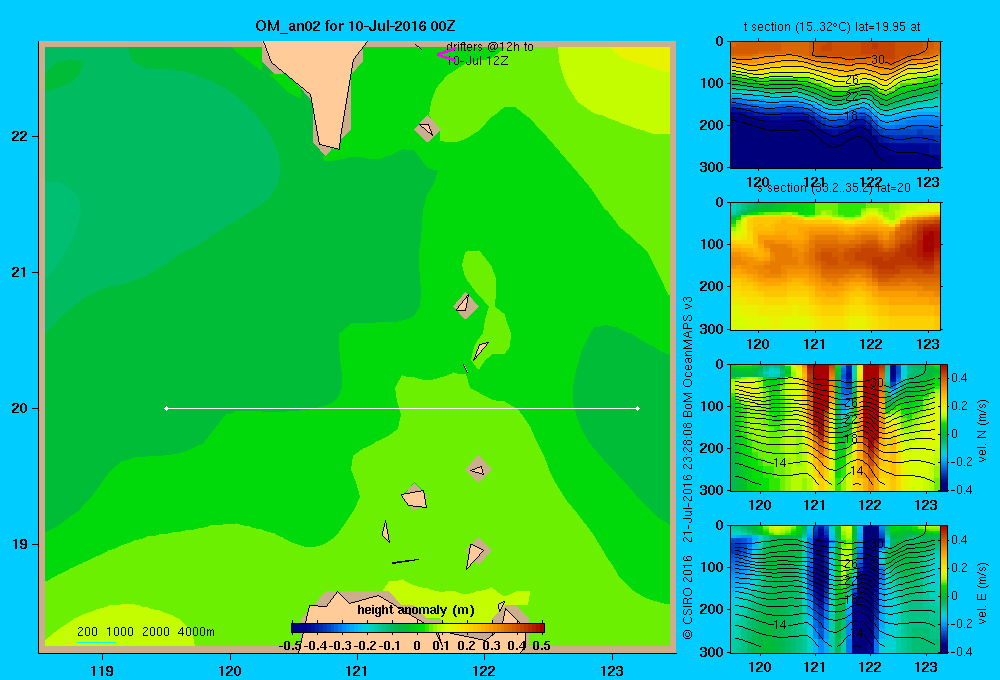Click the island near latitude 20.75 on map
Image resolution: width=1000 pixels, height=680 pixels.
466,306
